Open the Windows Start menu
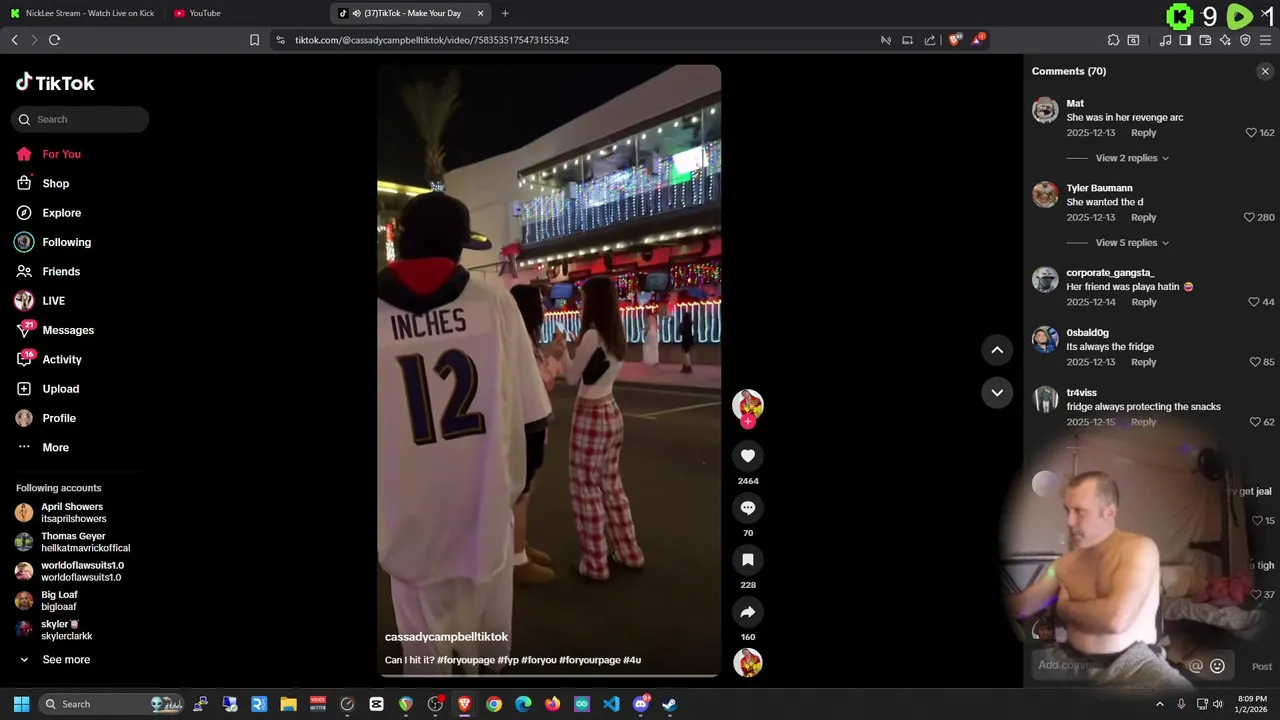 click(x=21, y=704)
